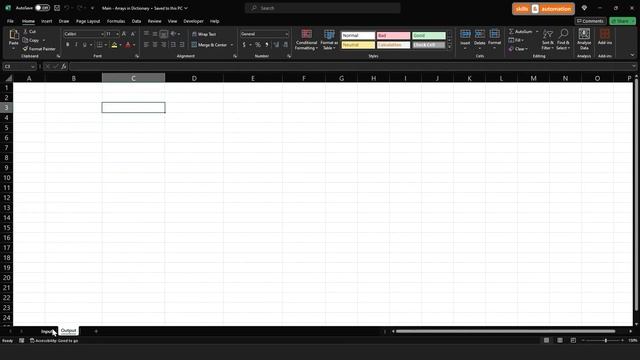640x360 pixels.
Task: Open the General number format dropdown
Action: (287, 34)
